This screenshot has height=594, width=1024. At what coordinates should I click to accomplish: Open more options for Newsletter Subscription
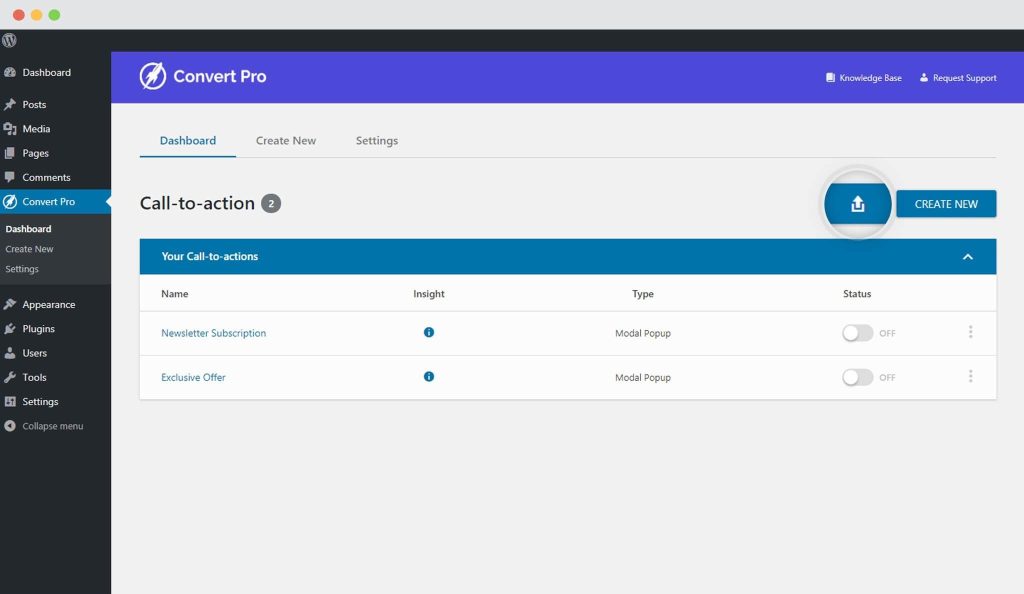click(970, 332)
